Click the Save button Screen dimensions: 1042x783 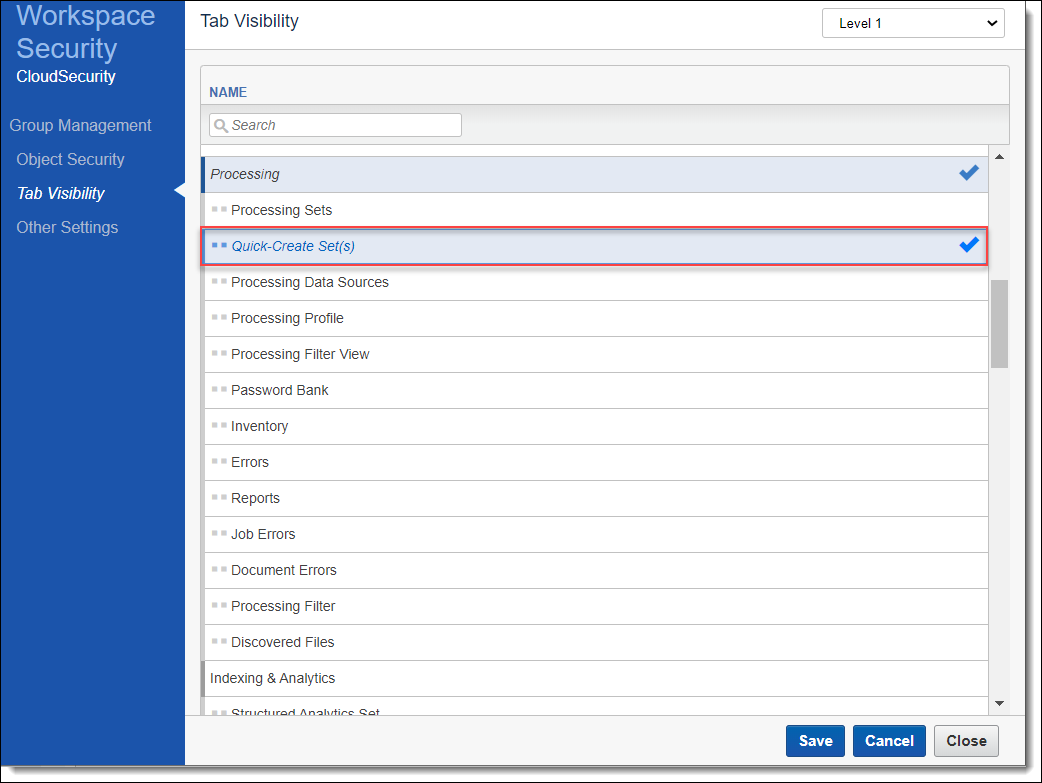point(815,741)
